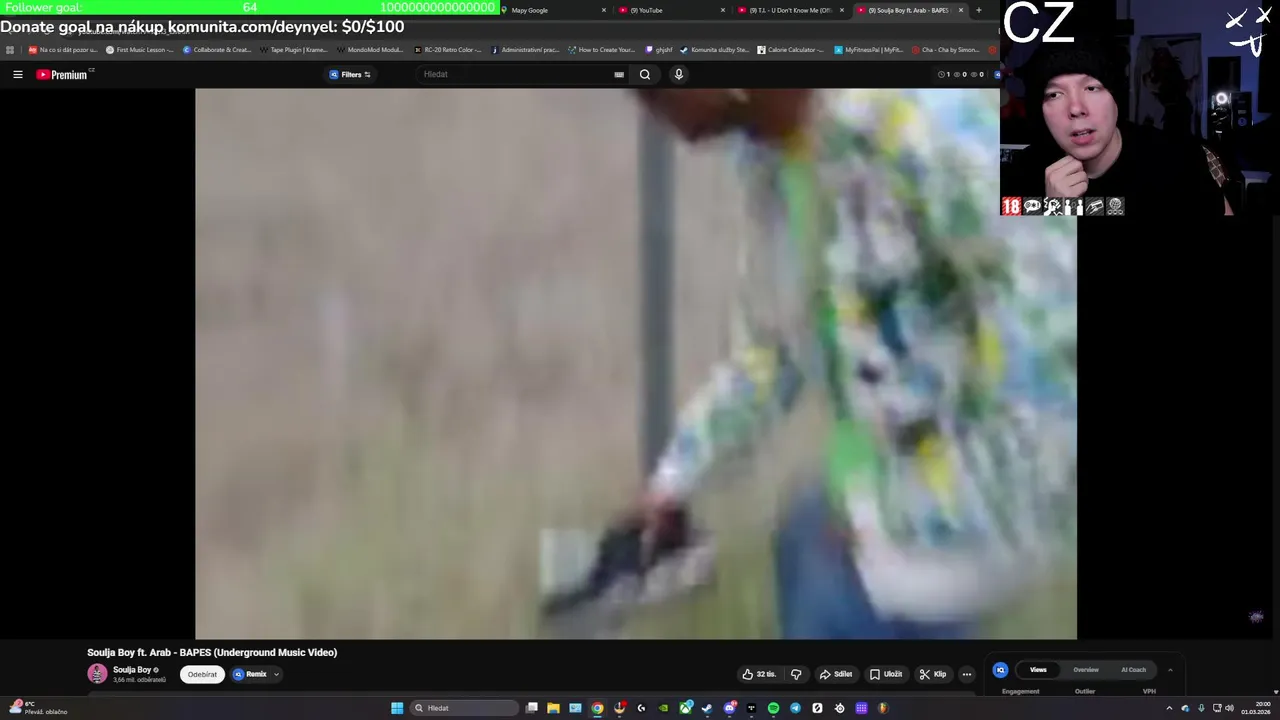Open a new browser tab with plus
The height and width of the screenshot is (720, 1280).
[978, 10]
